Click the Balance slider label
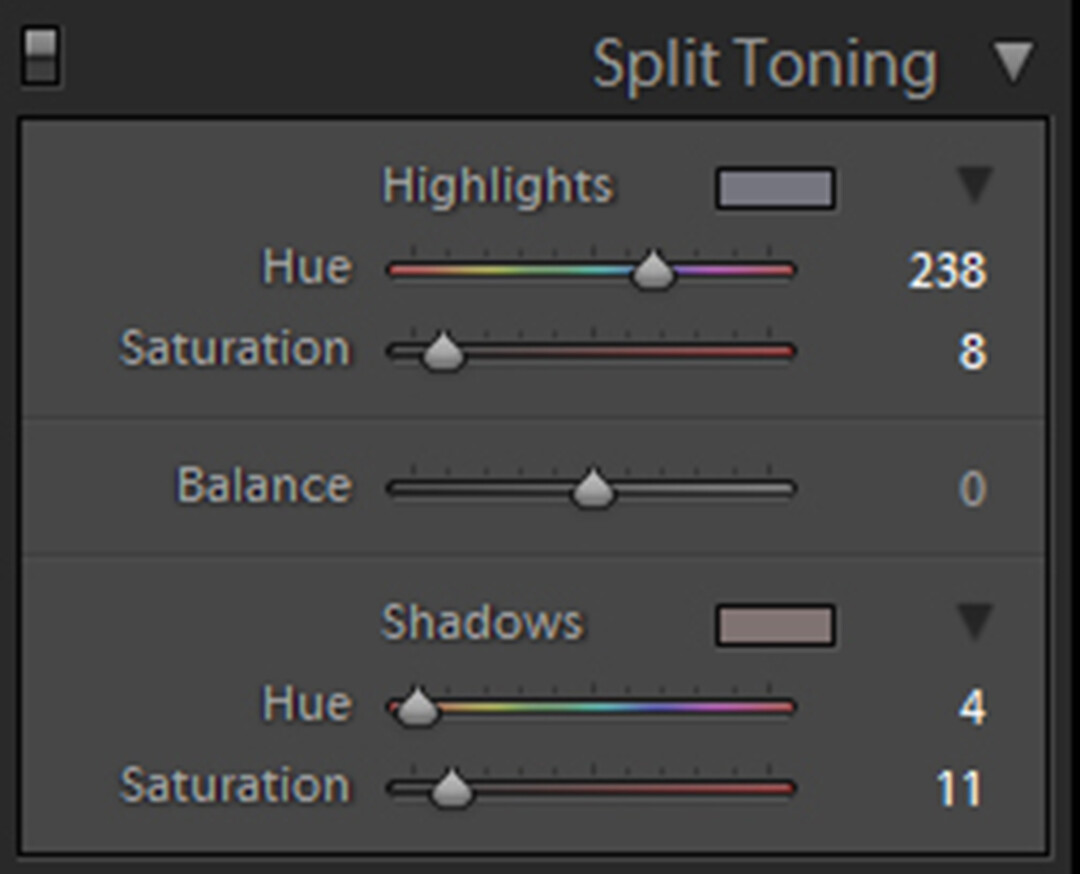The image size is (1080, 874). [264, 486]
